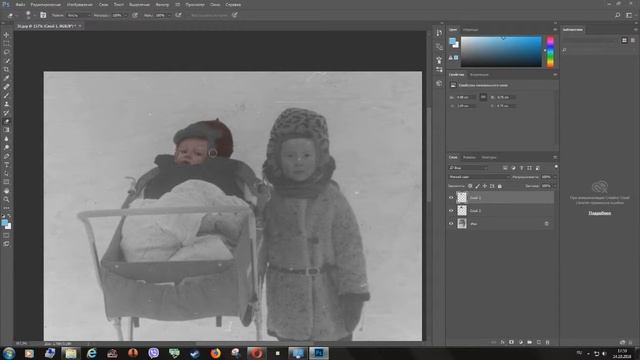
Task: Switch Libraries to list view
Action: (633, 40)
